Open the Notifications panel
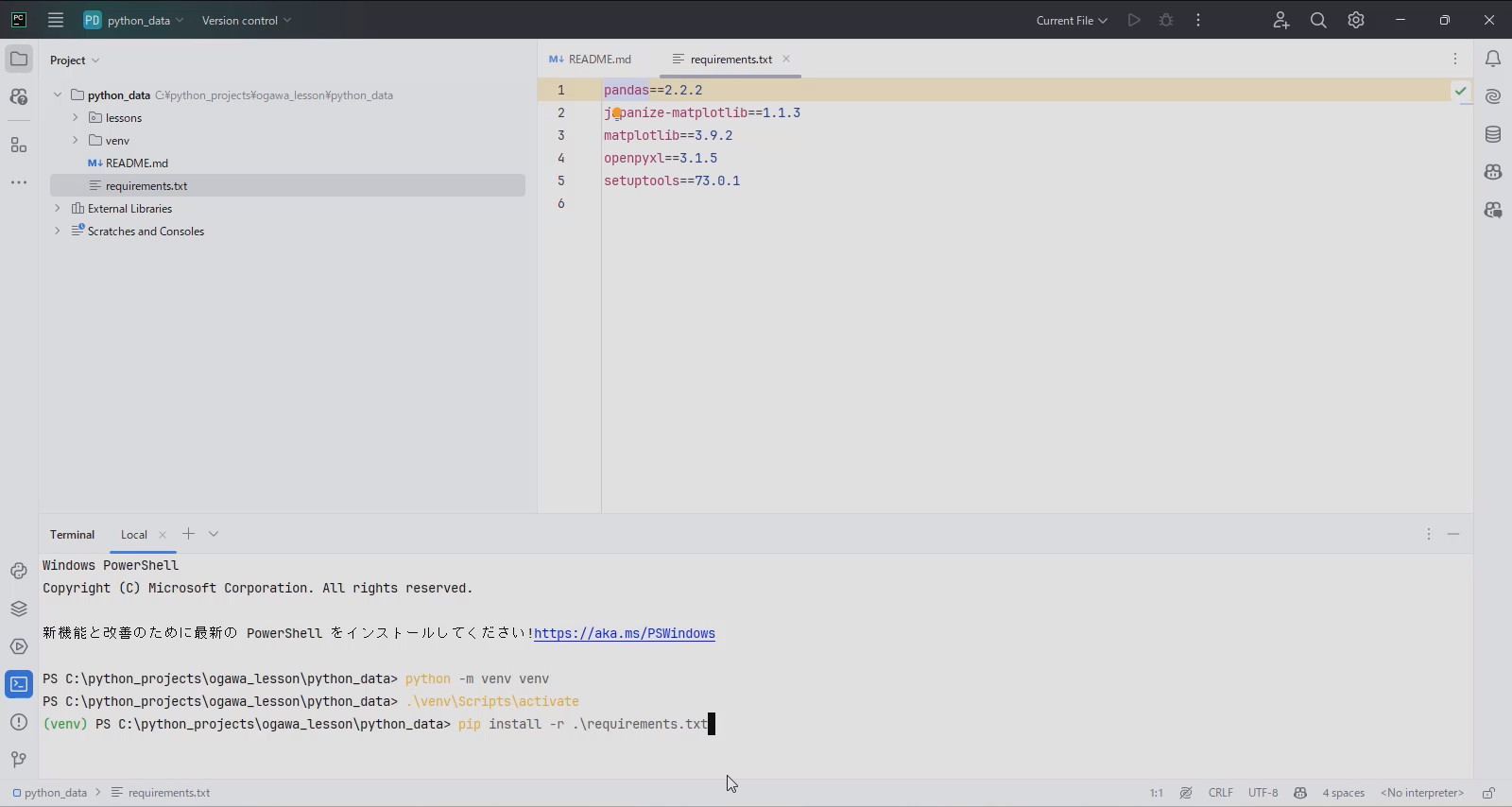This screenshot has width=1512, height=807. (x=1493, y=59)
